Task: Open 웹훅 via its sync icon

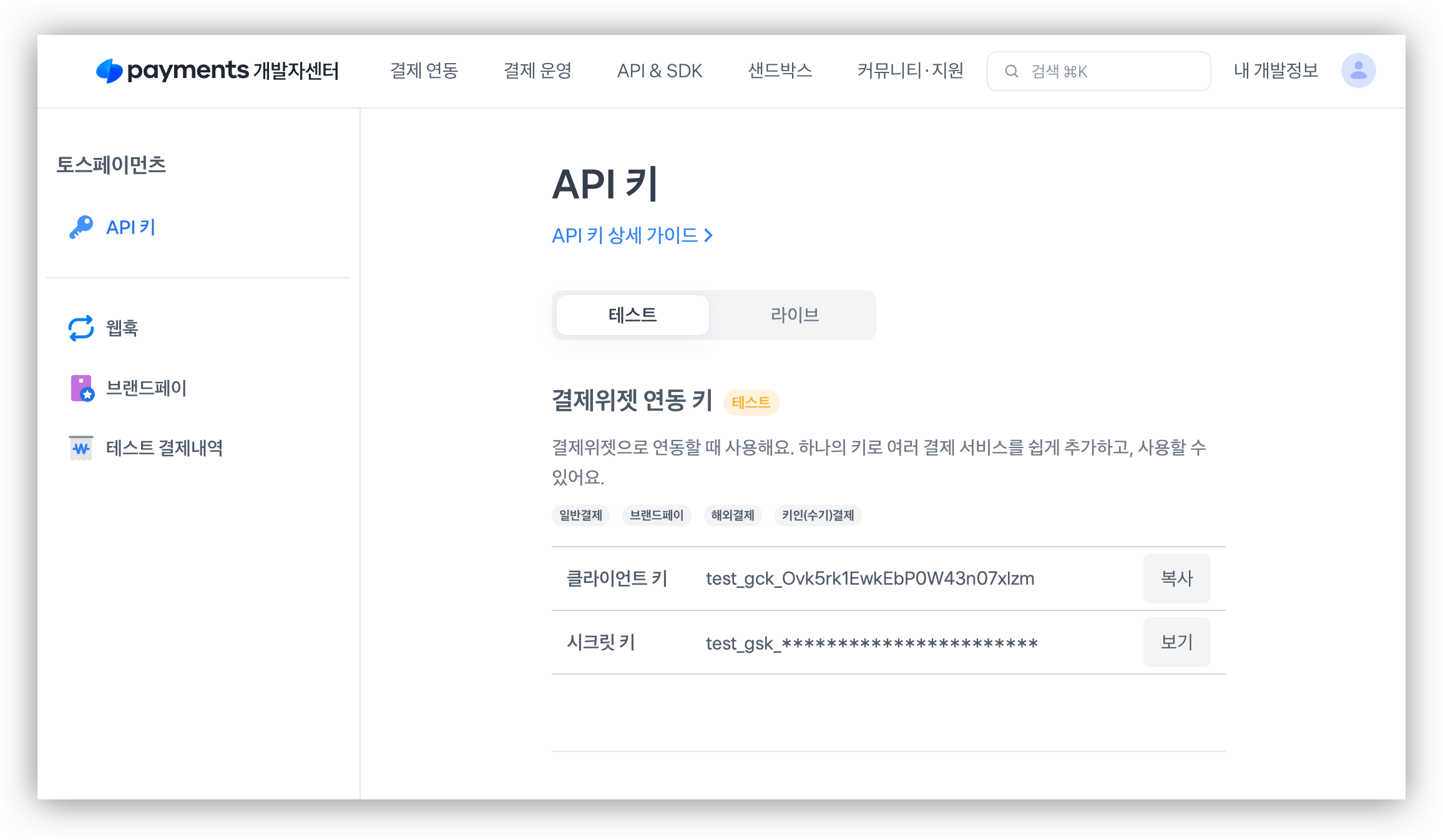Action: (x=81, y=328)
